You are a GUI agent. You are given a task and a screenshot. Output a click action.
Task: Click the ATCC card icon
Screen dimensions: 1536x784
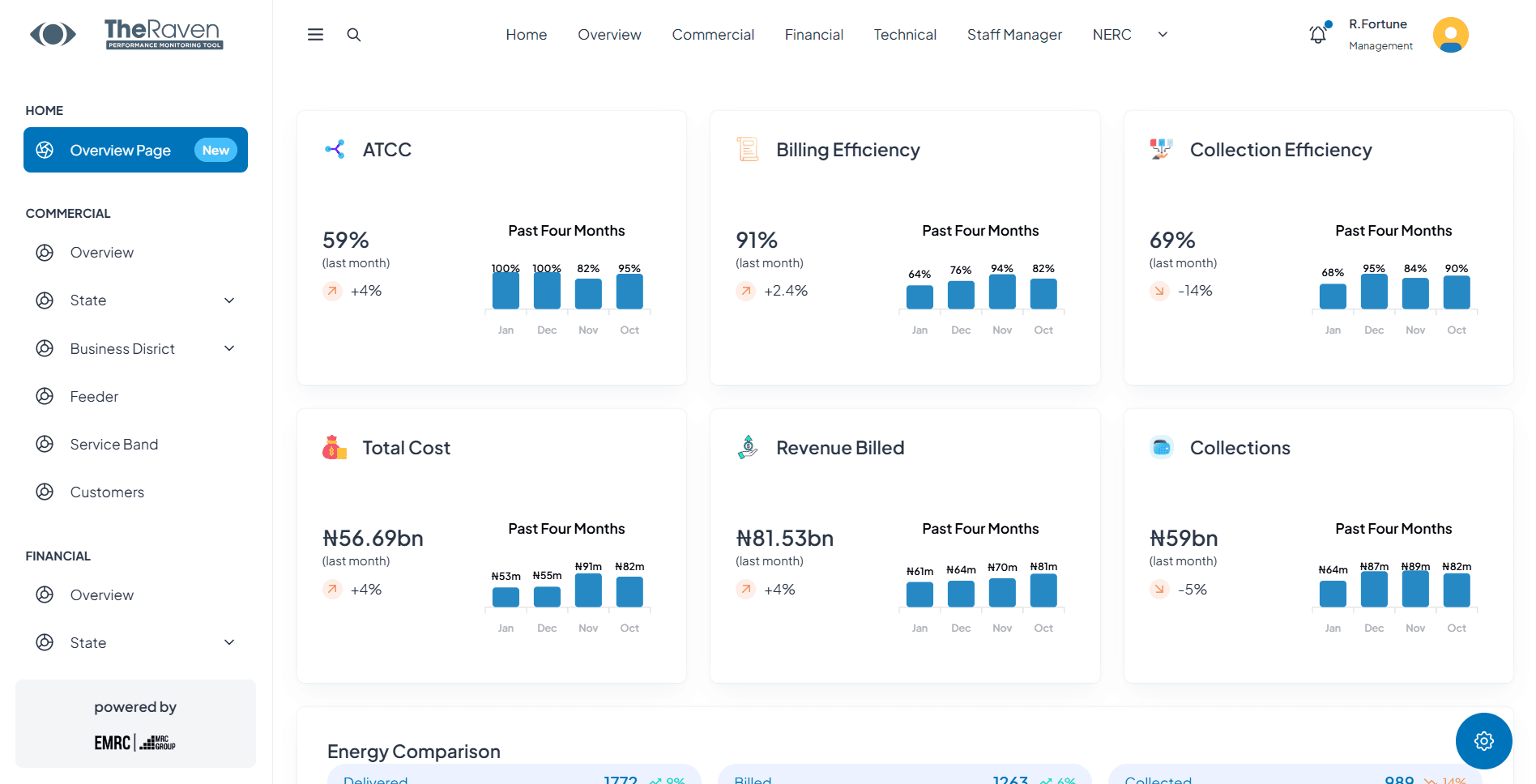[335, 149]
